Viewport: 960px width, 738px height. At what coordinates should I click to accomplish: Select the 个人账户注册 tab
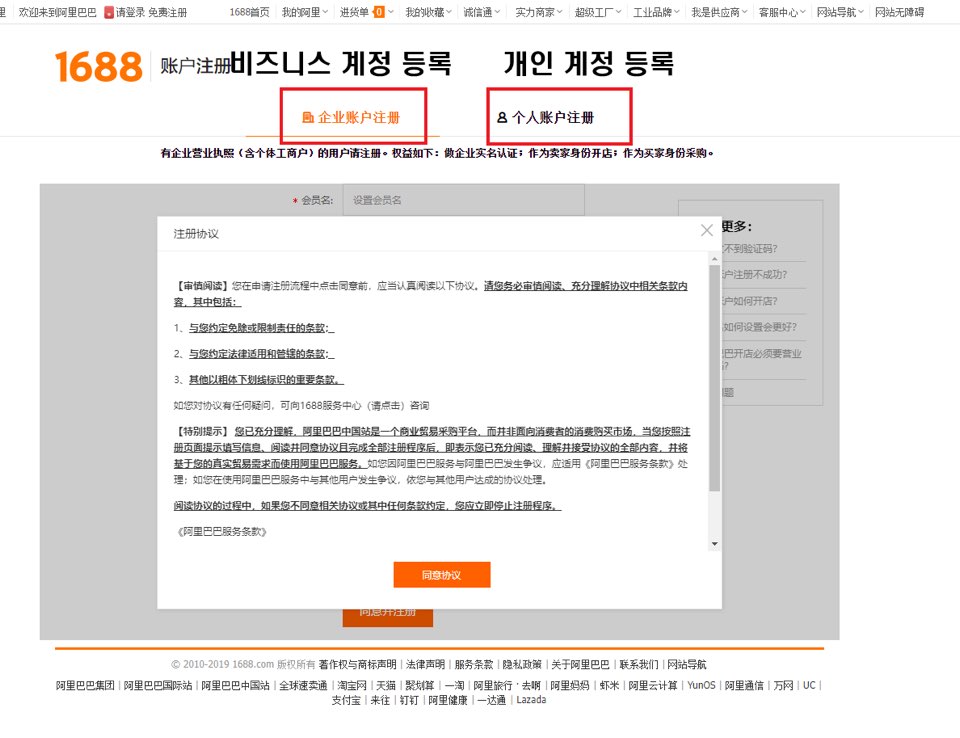click(x=546, y=118)
